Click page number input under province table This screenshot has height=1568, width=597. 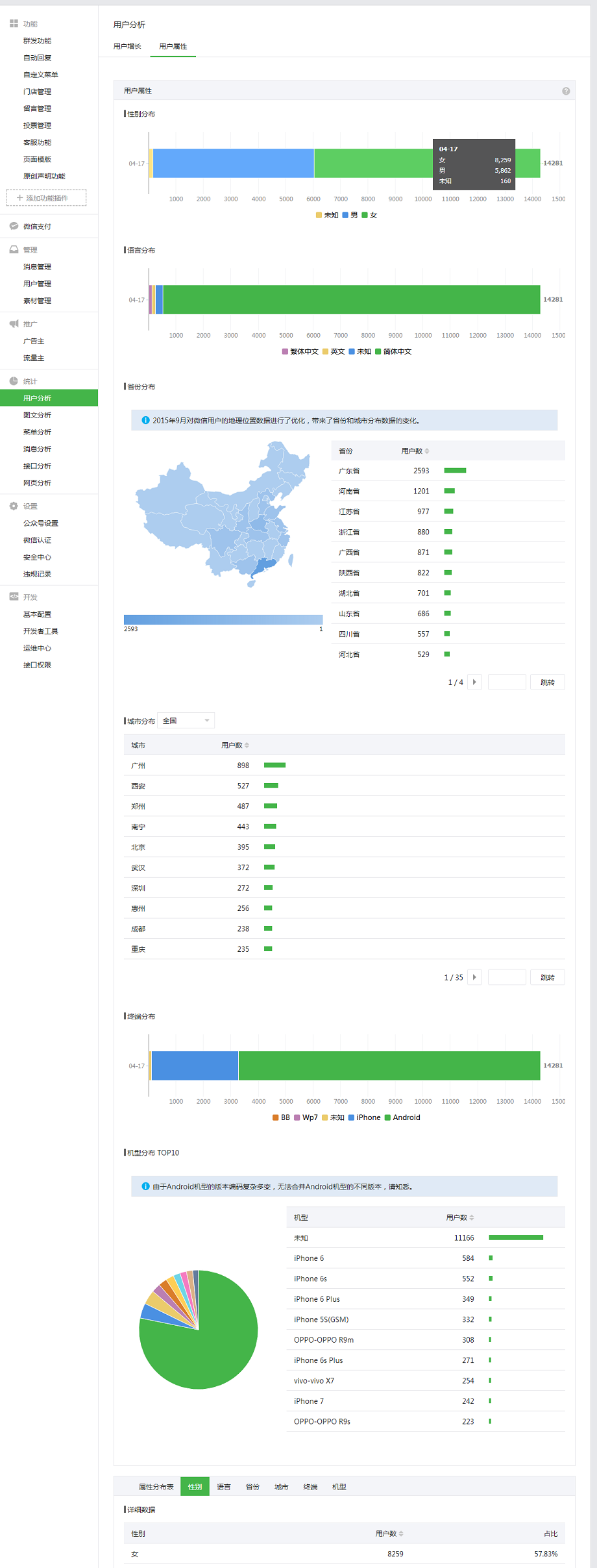coord(506,682)
